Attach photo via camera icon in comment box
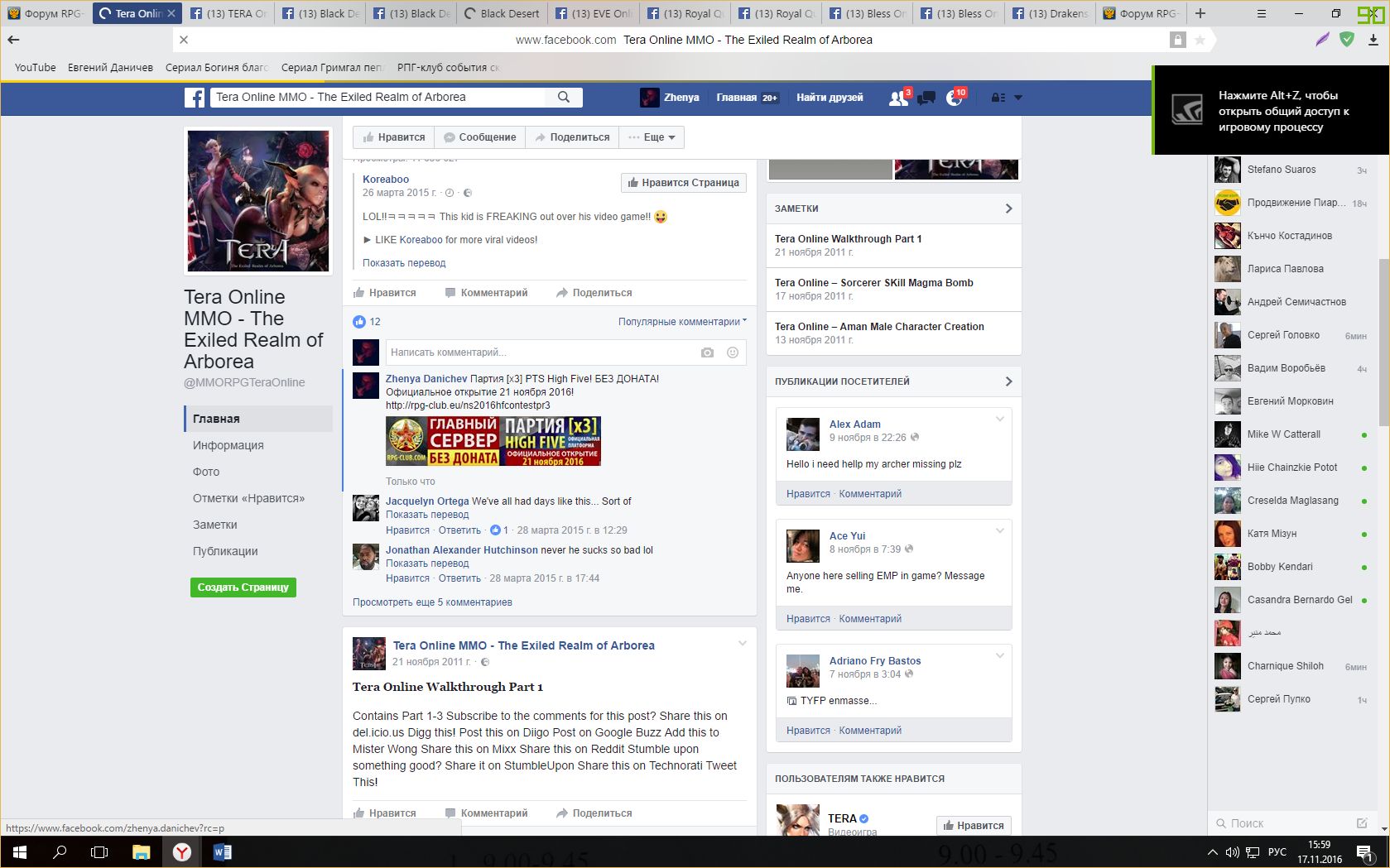The image size is (1390, 868). pos(707,352)
